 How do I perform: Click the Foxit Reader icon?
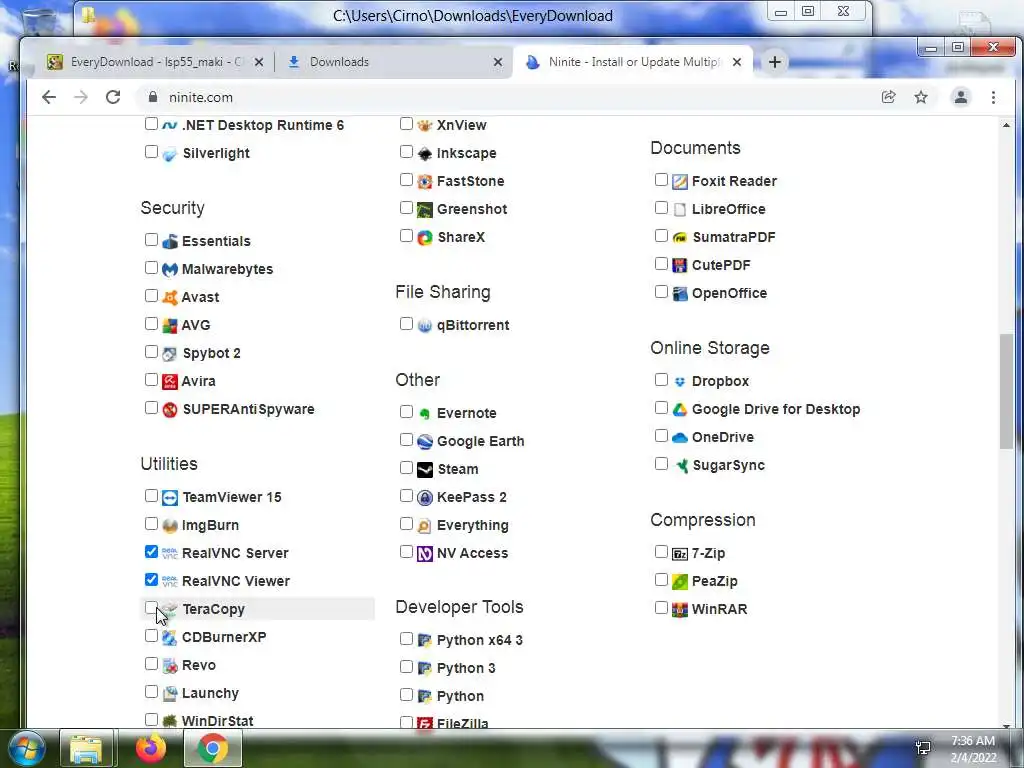680,182
